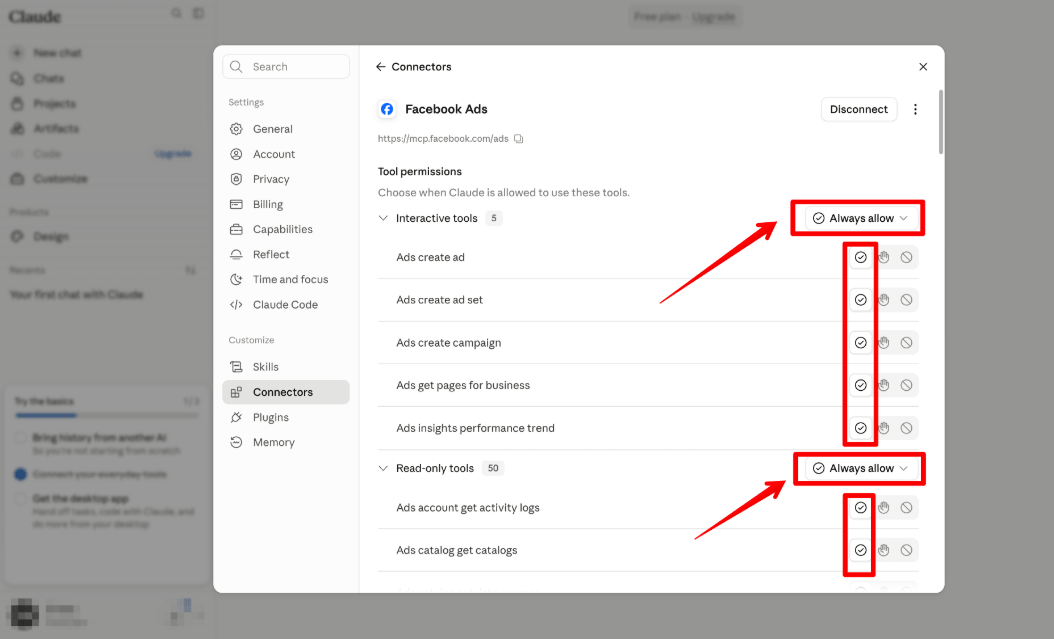Screen dimensions: 1054x639
Task: Open Account settings
Action: click(286, 154)
